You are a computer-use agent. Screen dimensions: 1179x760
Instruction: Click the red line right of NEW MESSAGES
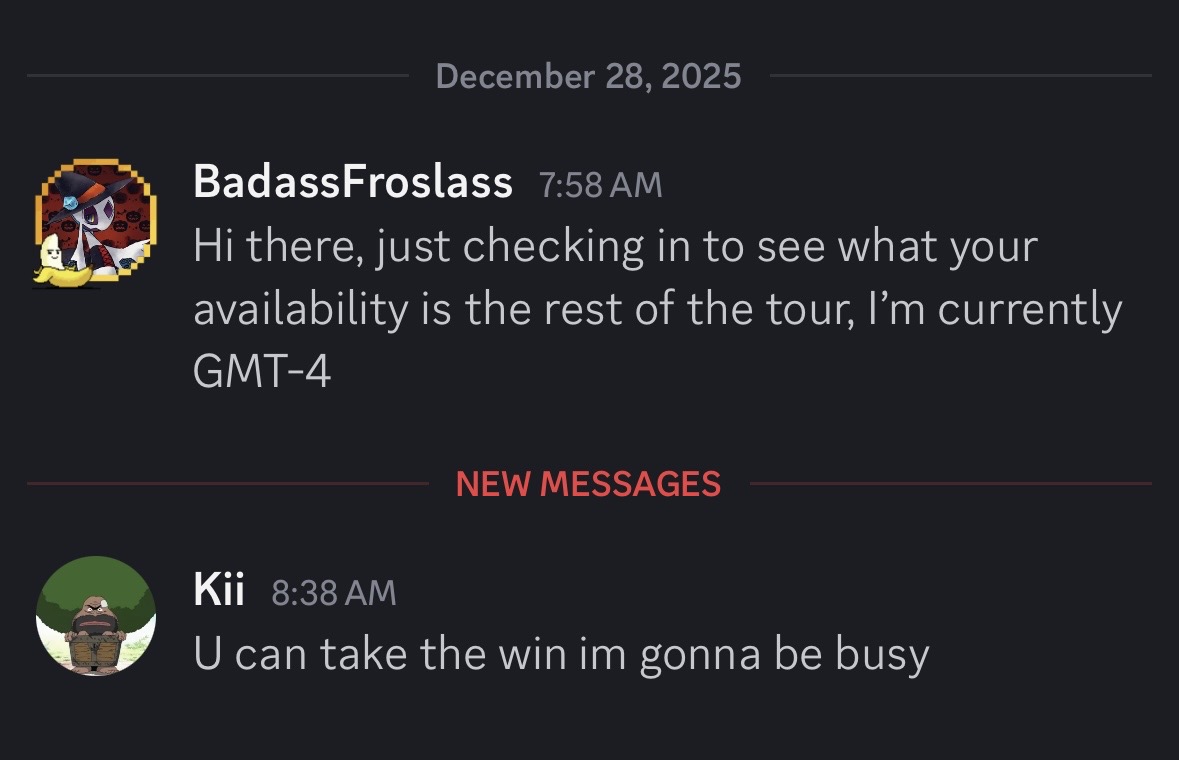pos(950,484)
